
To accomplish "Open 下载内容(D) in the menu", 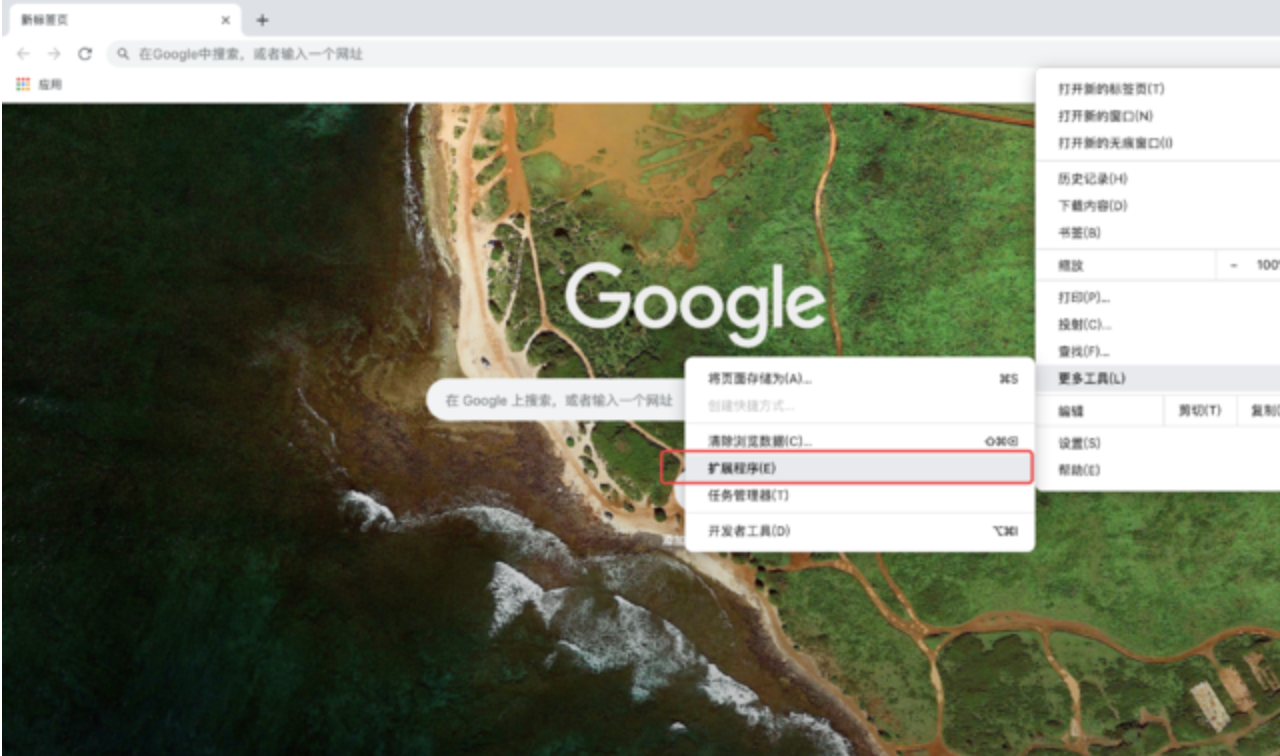I will pyautogui.click(x=1158, y=206).
